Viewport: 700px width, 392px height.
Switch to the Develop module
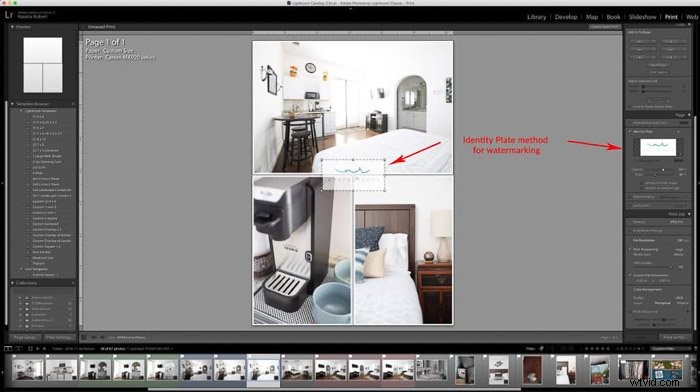click(x=566, y=17)
